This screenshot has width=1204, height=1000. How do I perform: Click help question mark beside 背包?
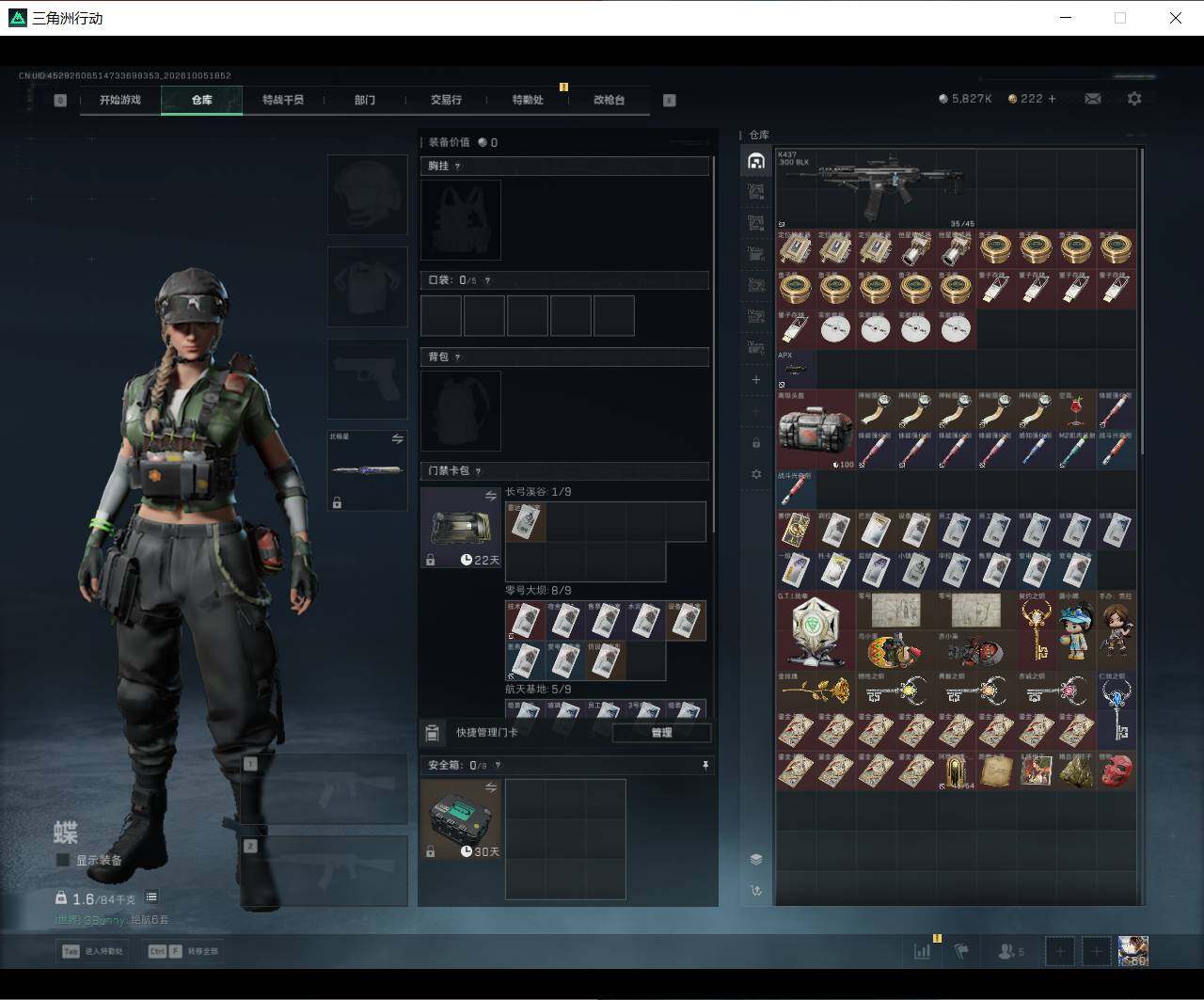pyautogui.click(x=458, y=357)
